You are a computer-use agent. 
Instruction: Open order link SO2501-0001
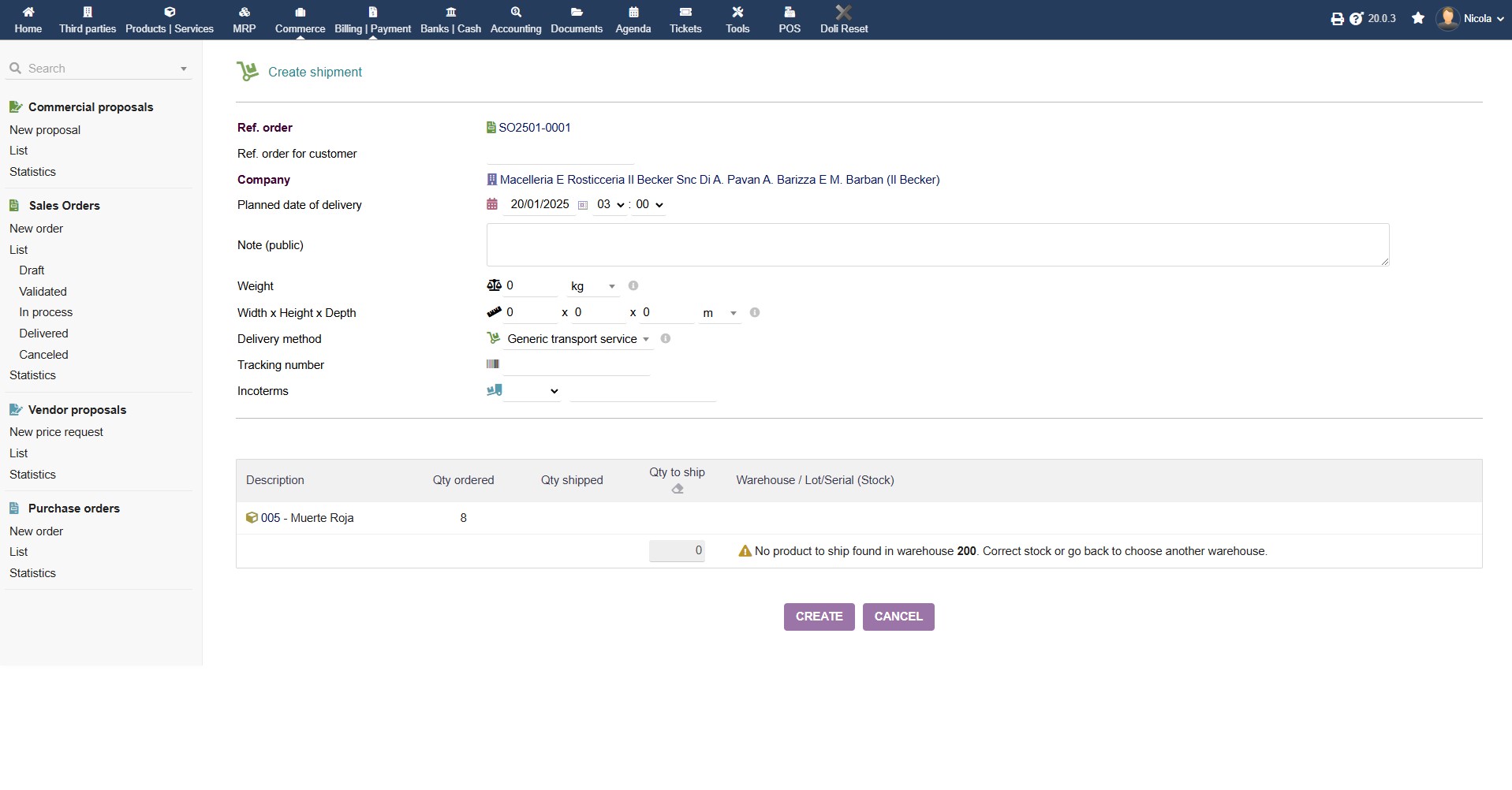534,128
